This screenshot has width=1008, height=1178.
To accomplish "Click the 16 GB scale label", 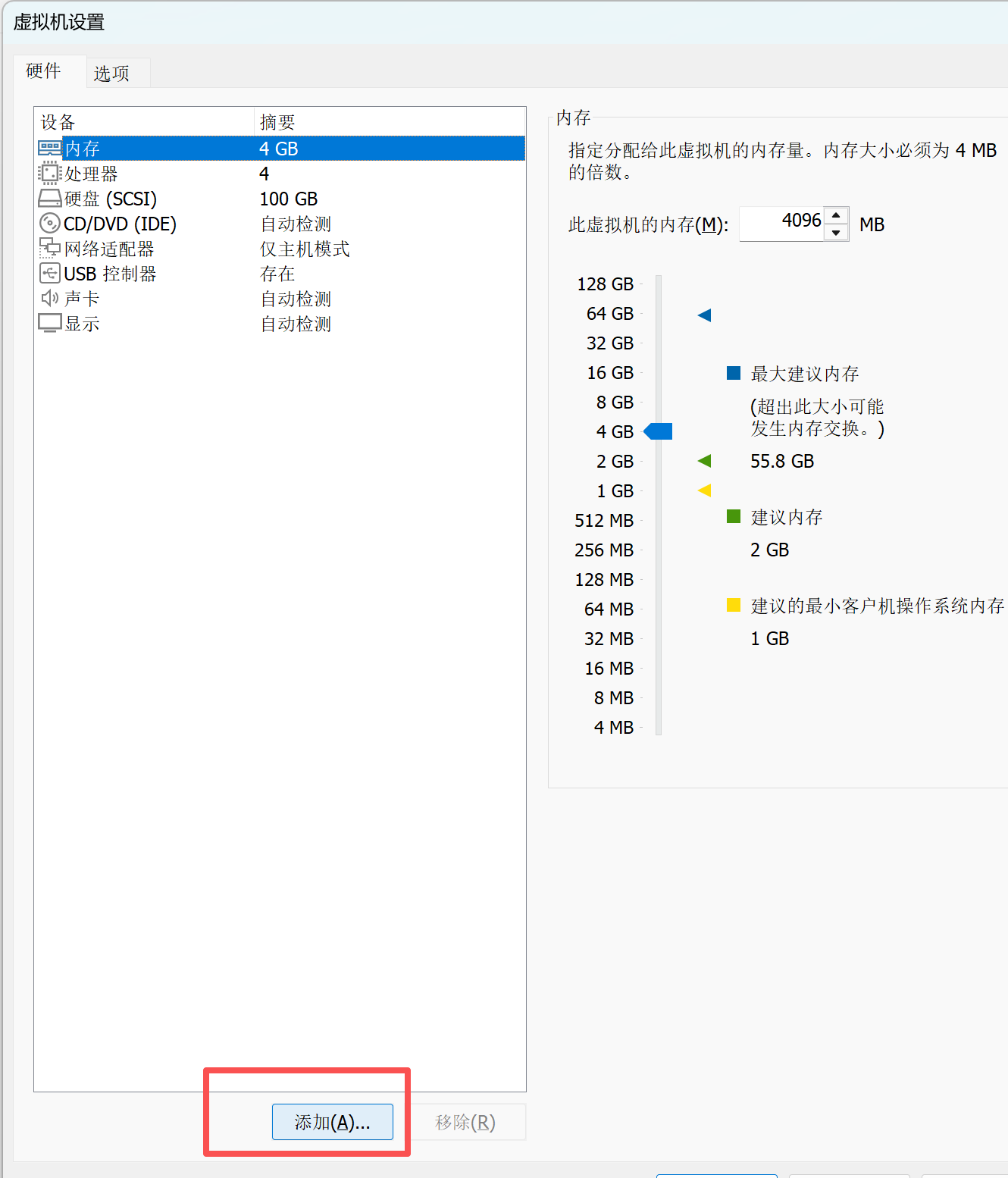I will pyautogui.click(x=610, y=372).
